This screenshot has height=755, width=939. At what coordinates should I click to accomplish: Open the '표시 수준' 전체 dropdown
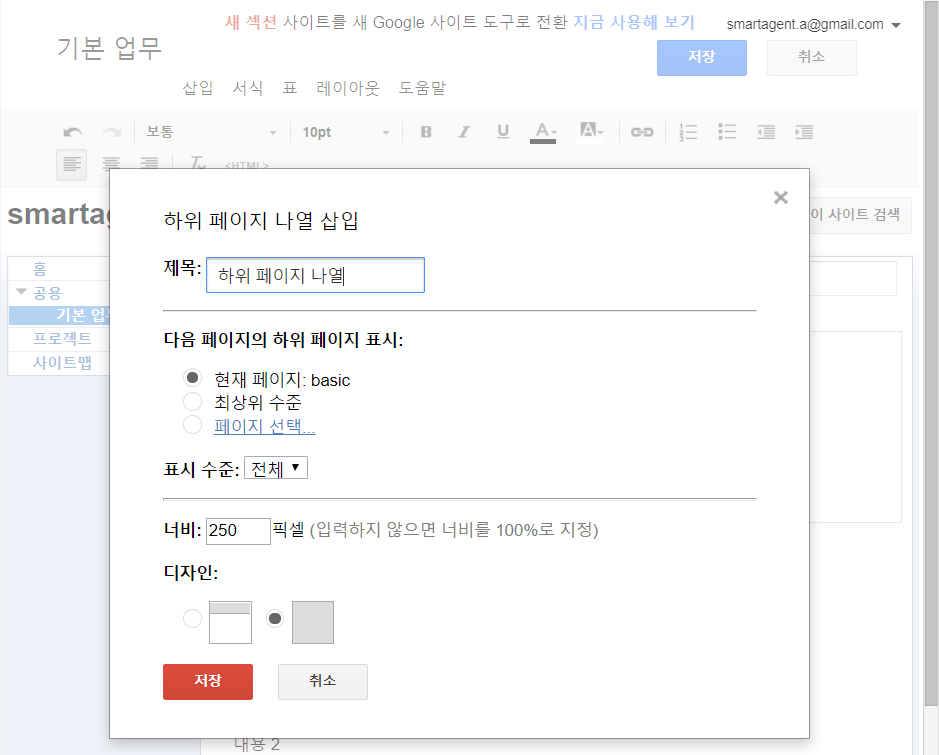pos(276,468)
